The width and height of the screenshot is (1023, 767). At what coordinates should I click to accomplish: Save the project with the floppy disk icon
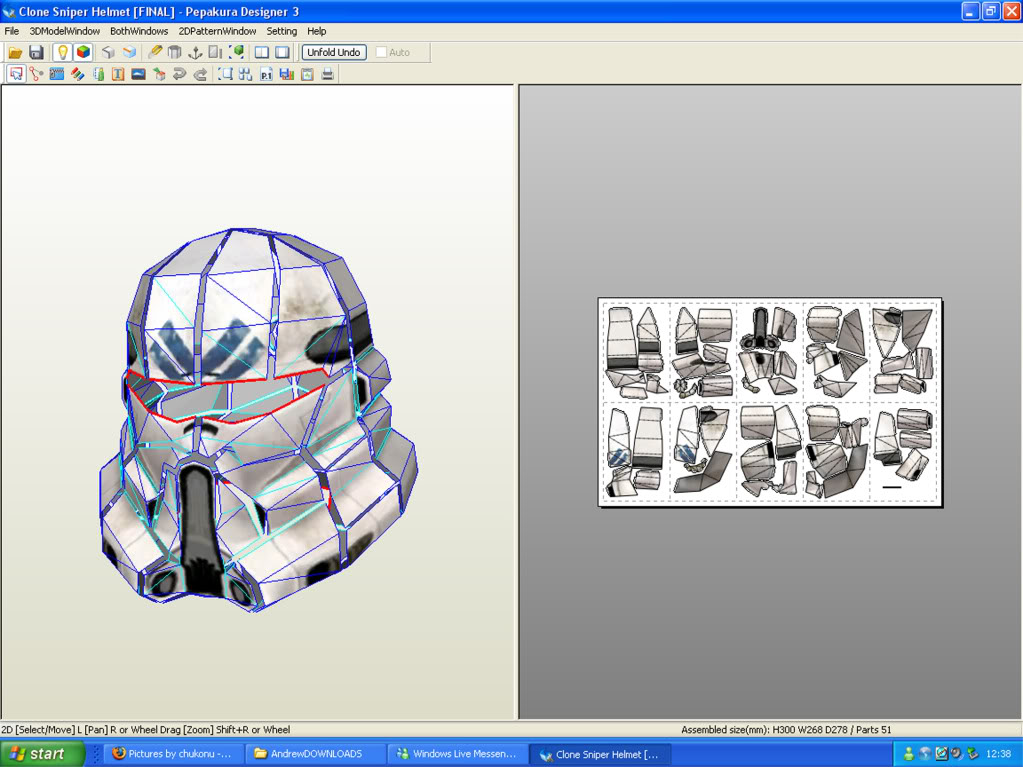click(37, 52)
